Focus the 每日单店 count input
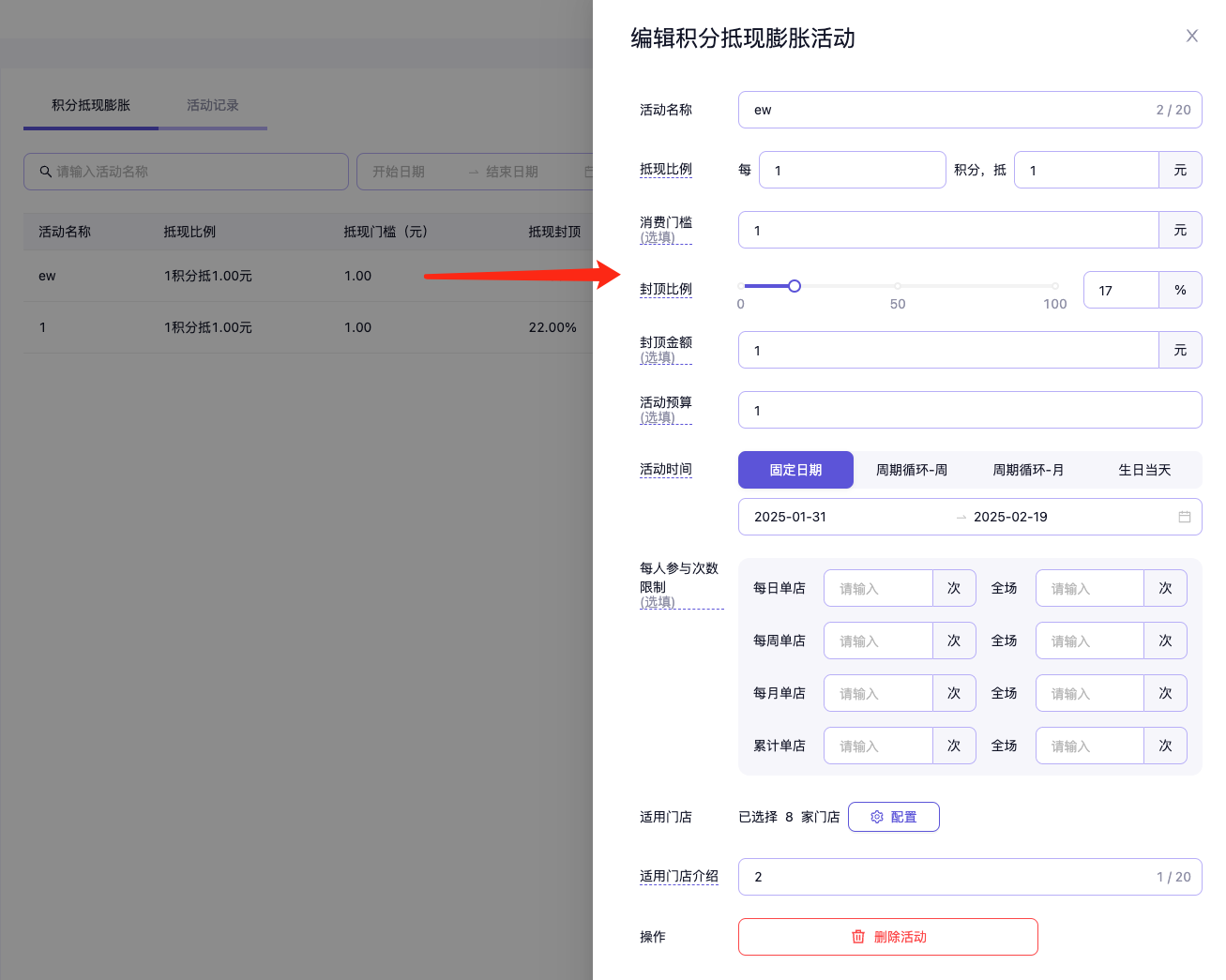 pyautogui.click(x=877, y=589)
